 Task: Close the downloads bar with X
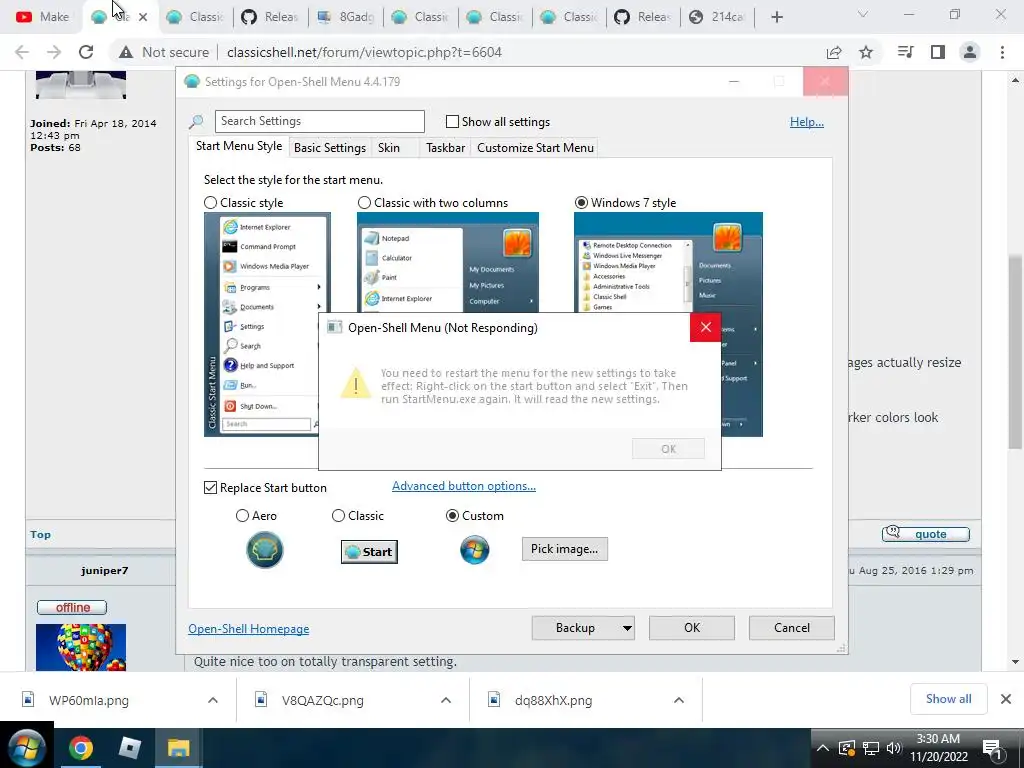click(1006, 699)
